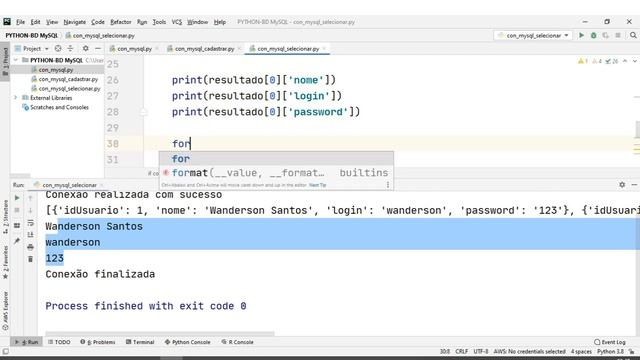Click the Run console horizontal scrollbar
This screenshot has width=640, height=360.
click(x=160, y=334)
